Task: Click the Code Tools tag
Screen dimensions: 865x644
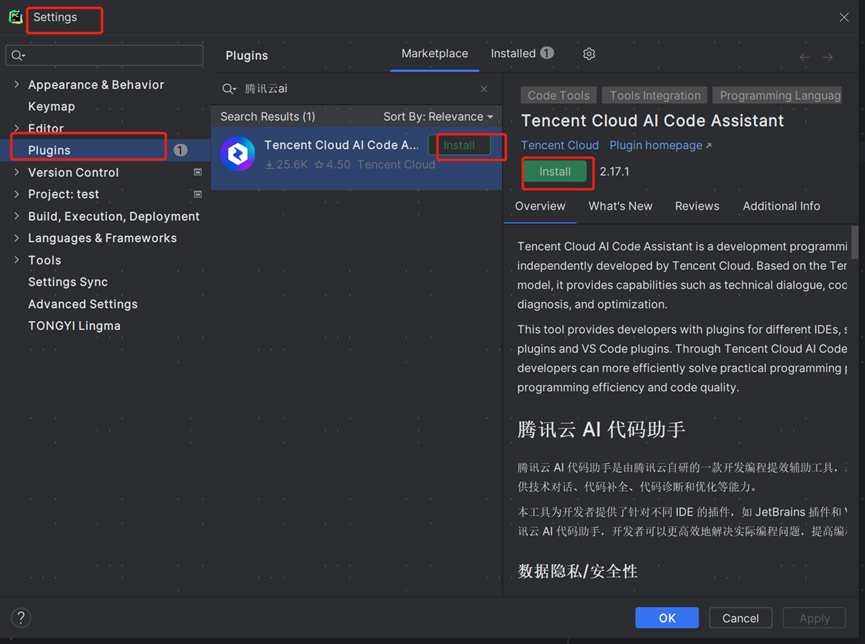Action: coord(558,95)
